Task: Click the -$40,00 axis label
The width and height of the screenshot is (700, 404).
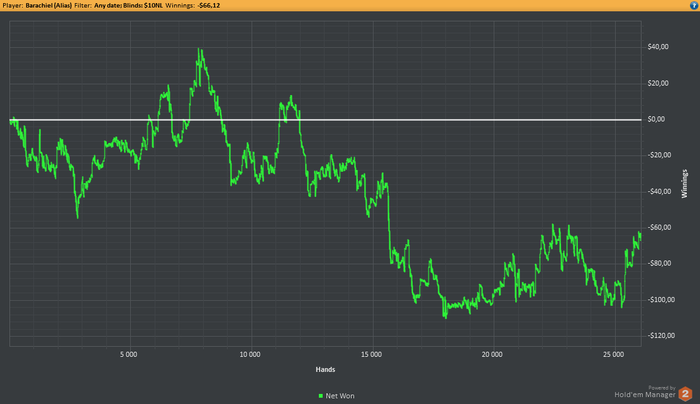Action: (659, 192)
